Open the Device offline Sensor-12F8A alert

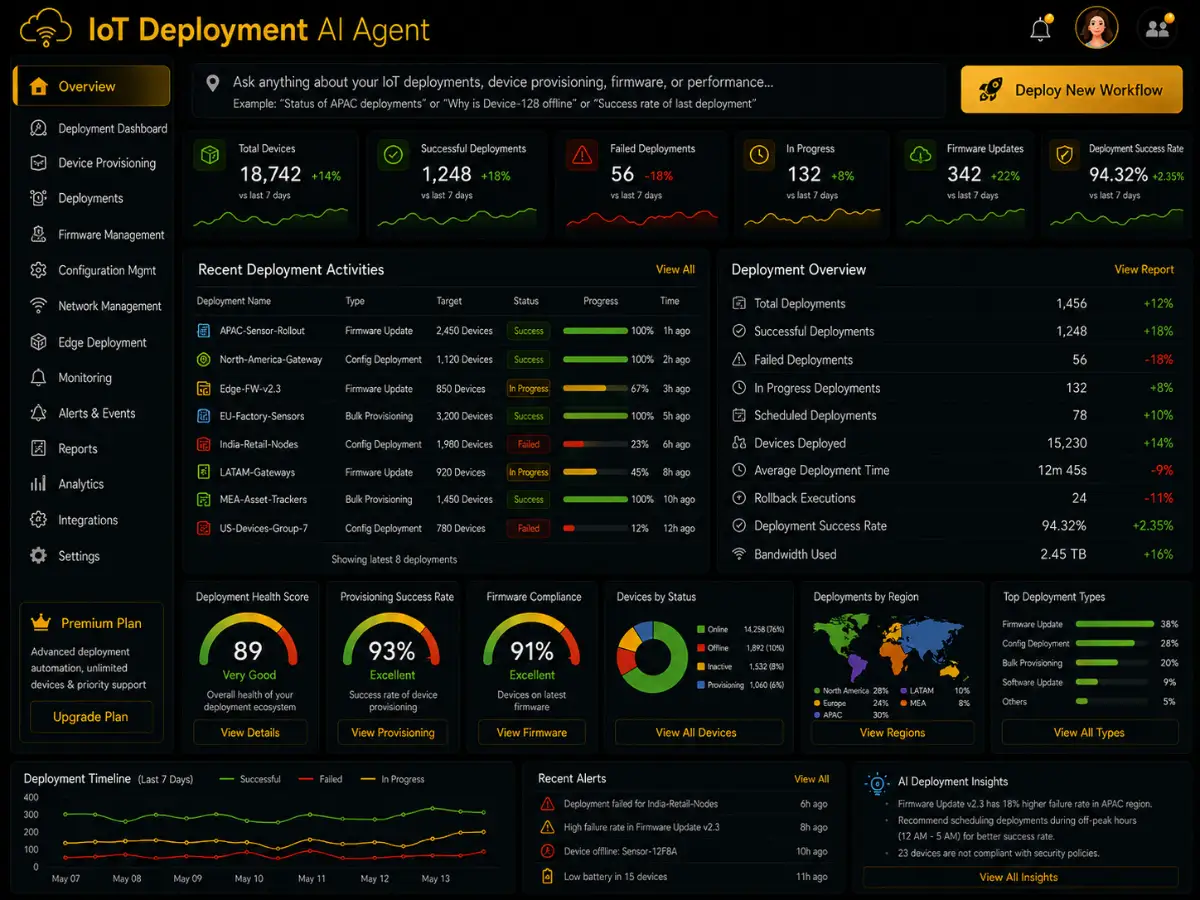point(683,852)
